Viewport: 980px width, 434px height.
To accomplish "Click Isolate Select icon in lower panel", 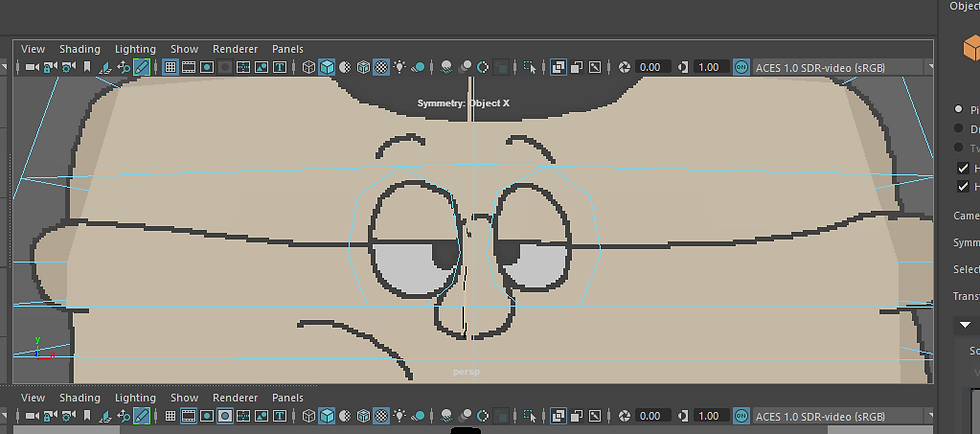I will pos(530,416).
